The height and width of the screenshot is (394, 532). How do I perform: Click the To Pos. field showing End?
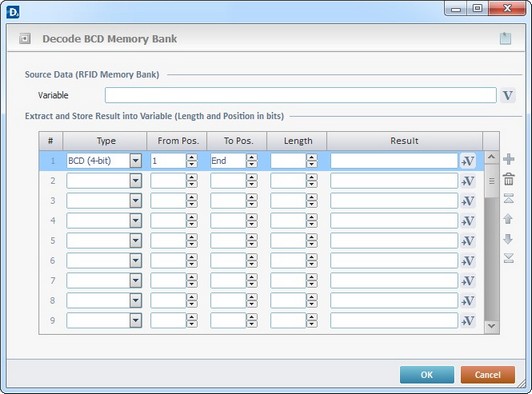[228, 161]
